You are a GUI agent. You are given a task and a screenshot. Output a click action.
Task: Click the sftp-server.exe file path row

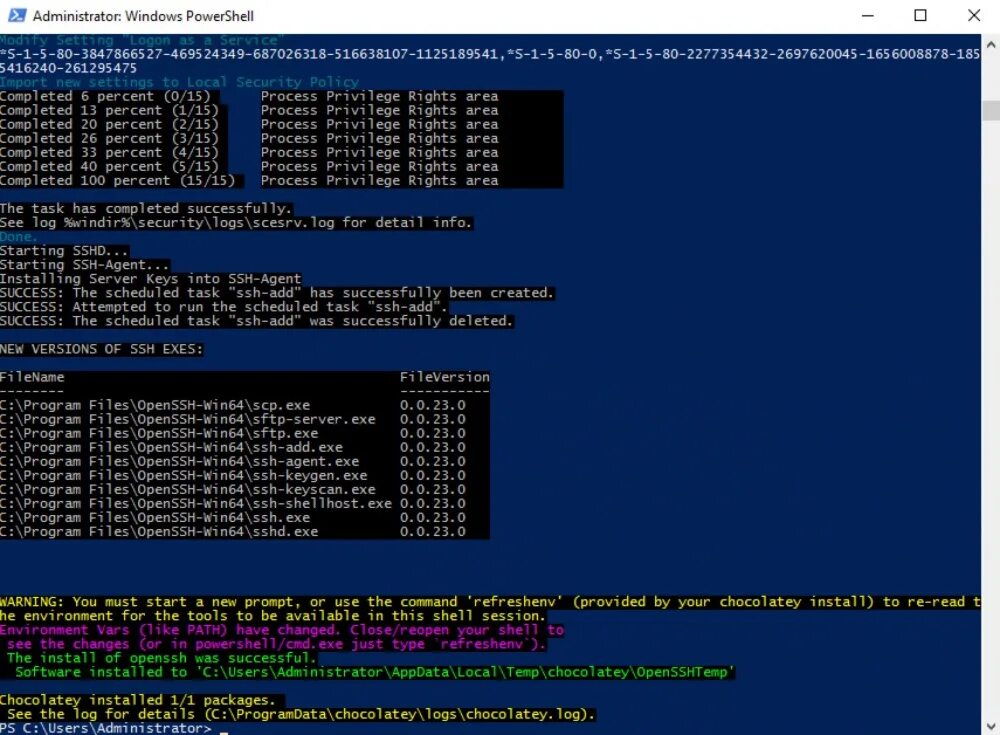point(188,419)
